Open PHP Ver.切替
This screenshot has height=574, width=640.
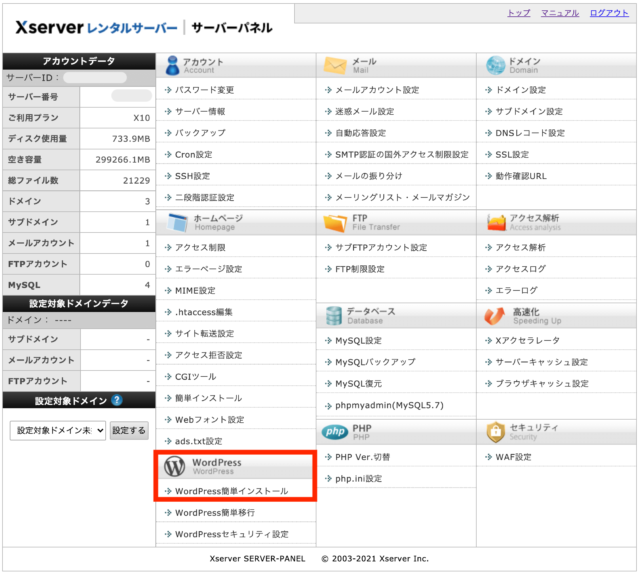pos(362,457)
